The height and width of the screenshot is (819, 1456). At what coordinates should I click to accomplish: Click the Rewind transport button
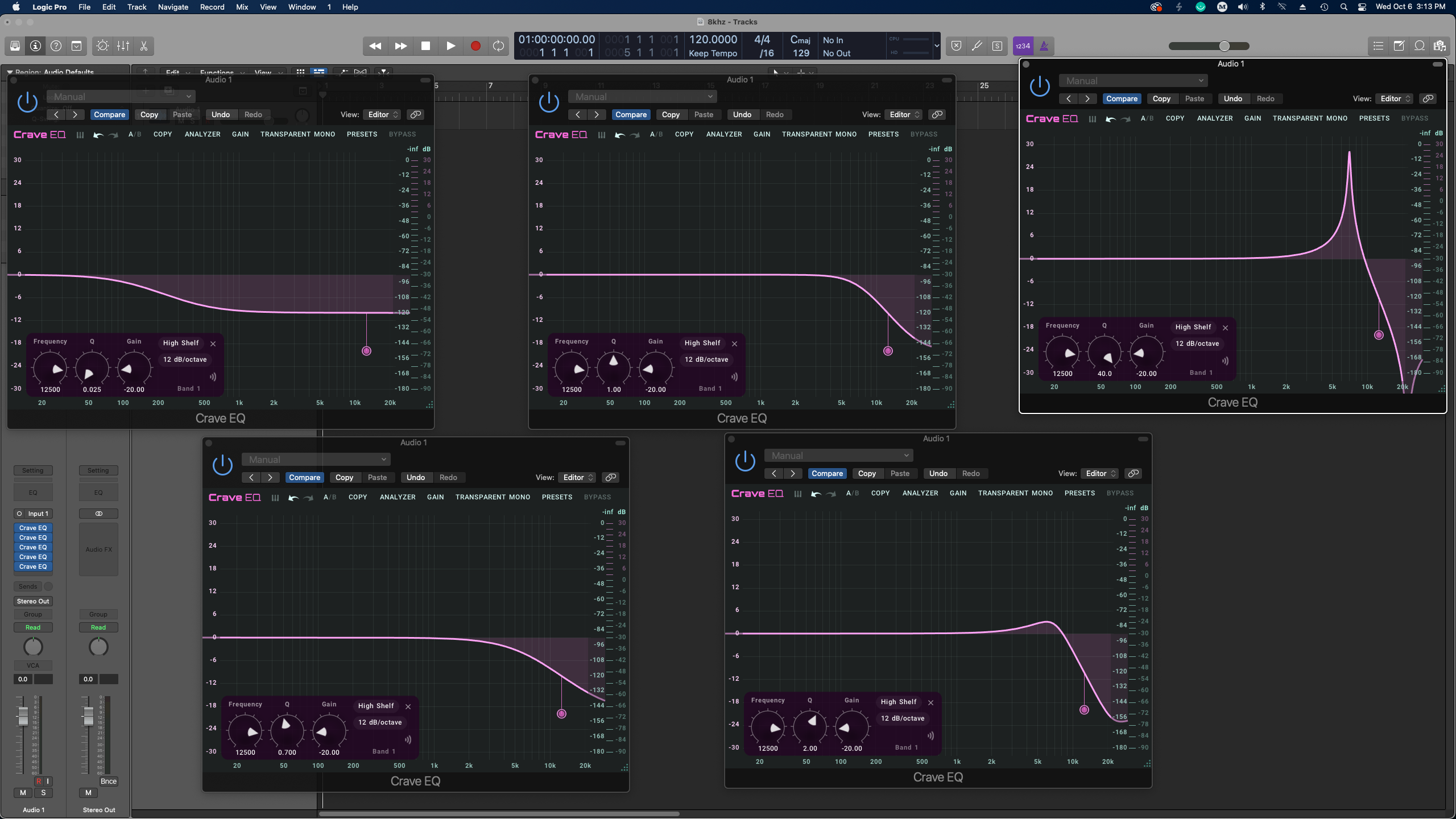[x=375, y=46]
